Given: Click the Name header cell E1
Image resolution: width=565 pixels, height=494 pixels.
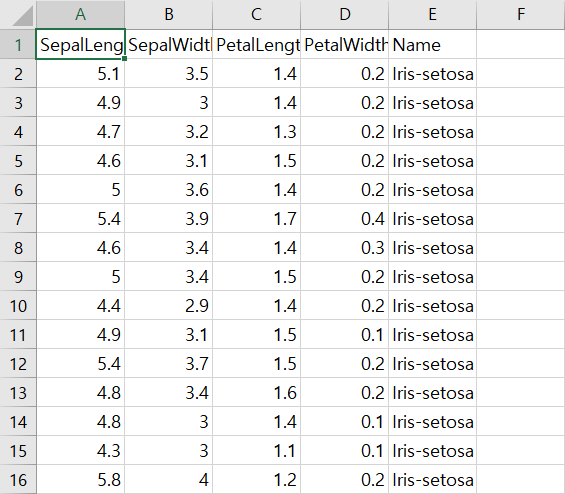Looking at the screenshot, I should (432, 44).
